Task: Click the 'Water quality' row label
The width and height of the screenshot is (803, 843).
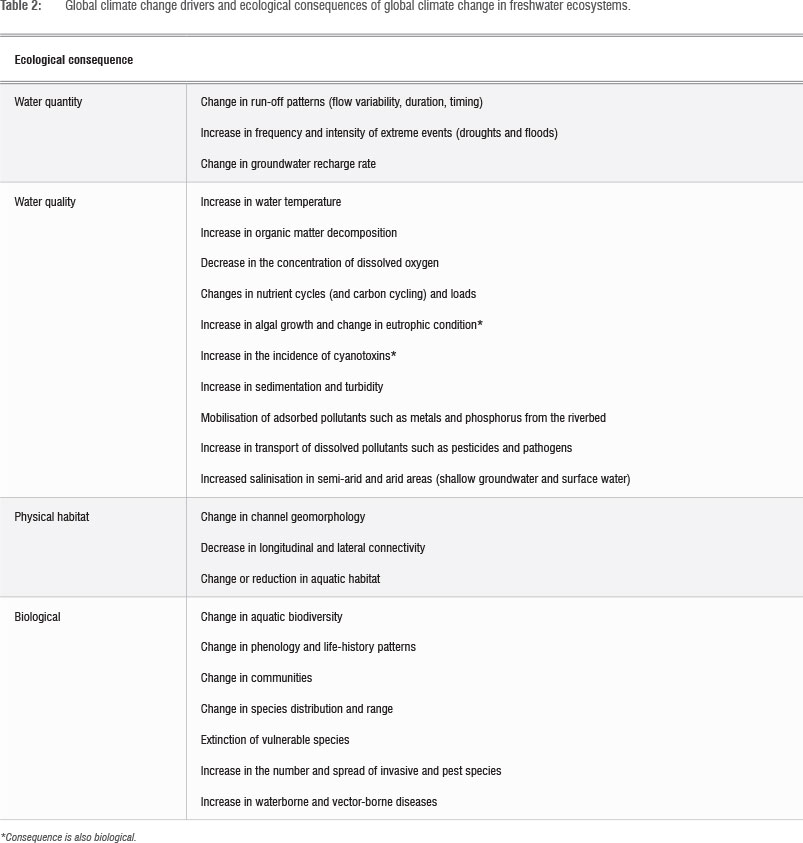Action: [x=45, y=202]
